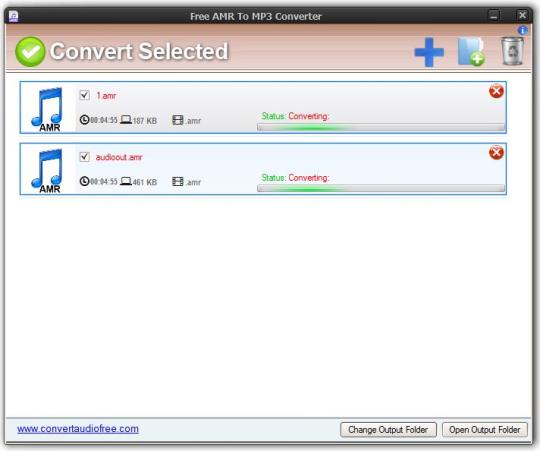Open the www.convertaudiofree.com link
Image resolution: width=540 pixels, height=451 pixels.
78,429
